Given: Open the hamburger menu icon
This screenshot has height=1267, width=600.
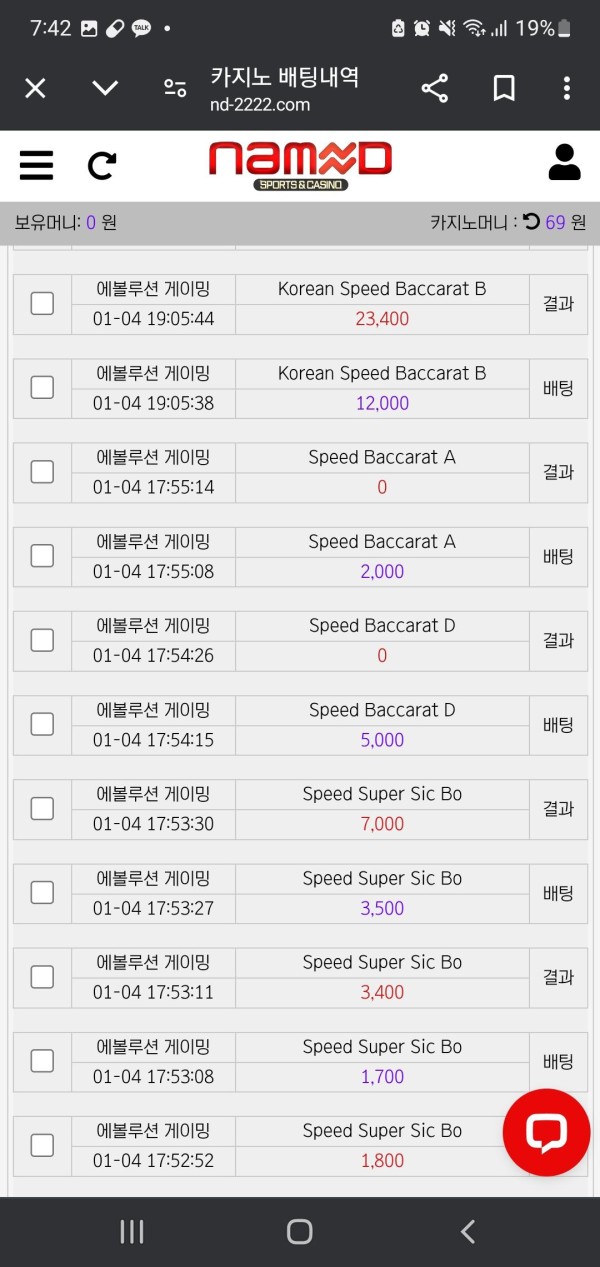Looking at the screenshot, I should click(36, 165).
